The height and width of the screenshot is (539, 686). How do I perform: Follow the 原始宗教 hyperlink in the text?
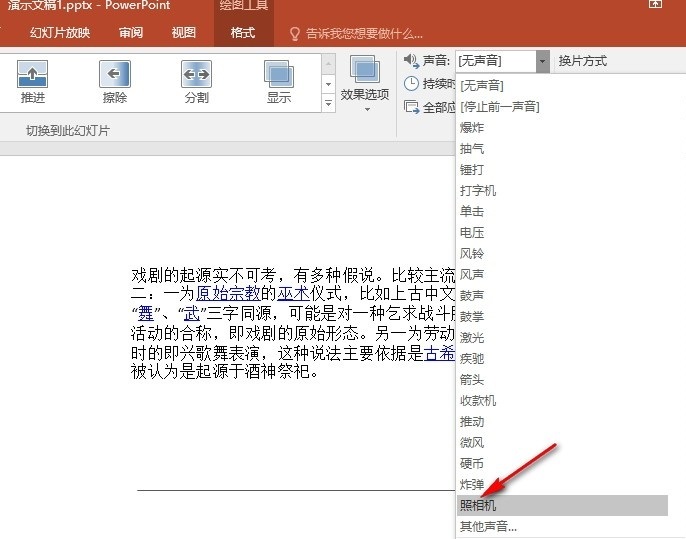228,293
